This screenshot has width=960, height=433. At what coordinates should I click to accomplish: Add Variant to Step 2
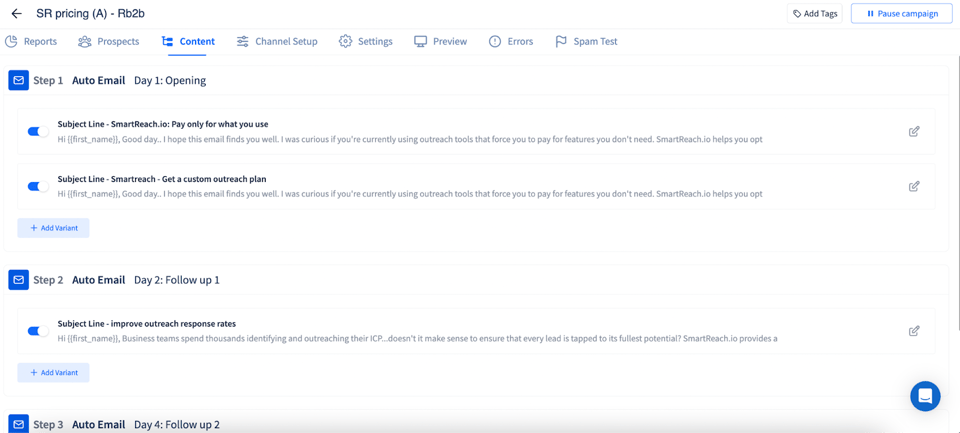click(x=53, y=372)
